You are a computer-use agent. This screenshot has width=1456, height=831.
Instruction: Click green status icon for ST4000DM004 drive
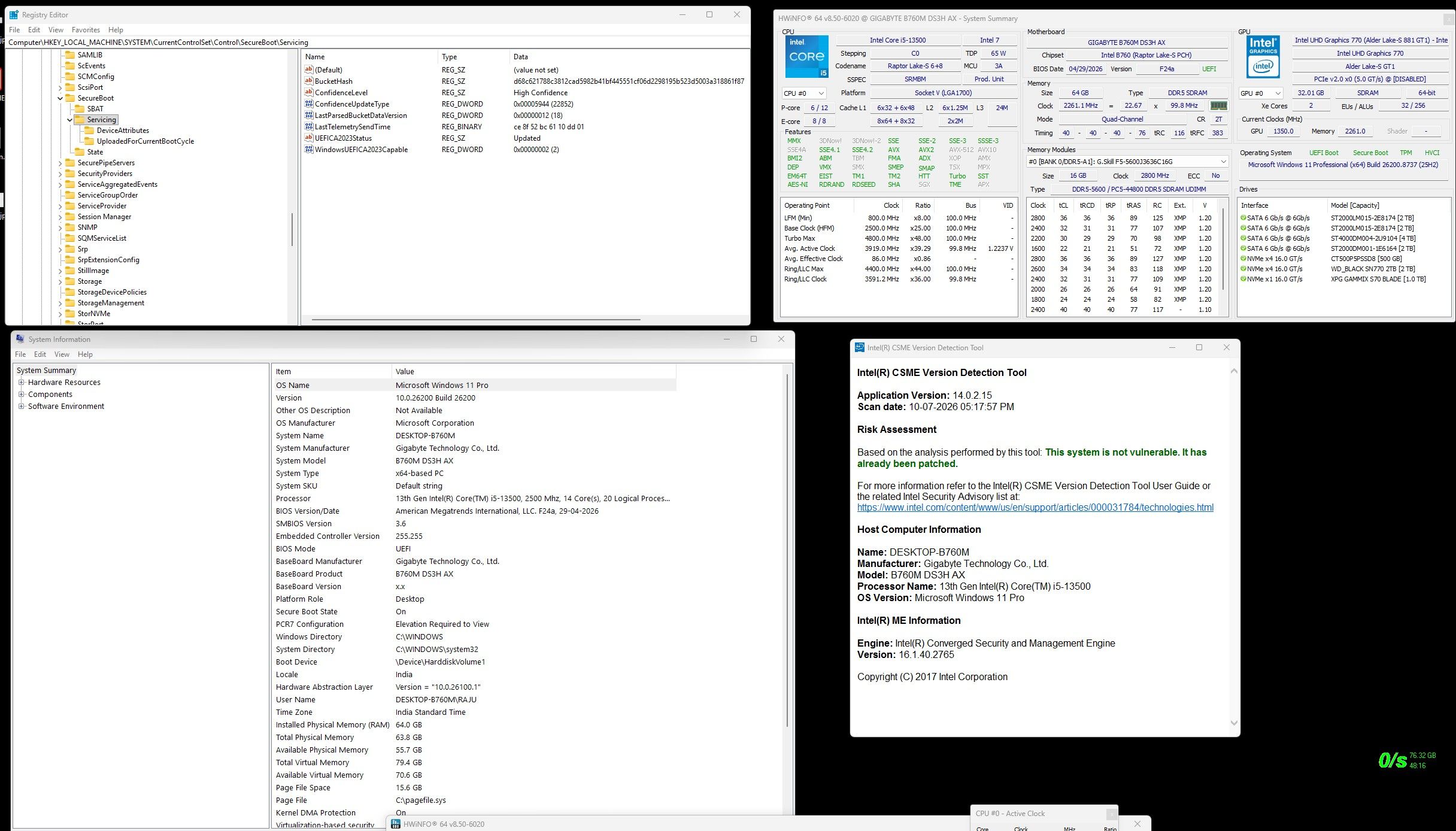[x=1243, y=238]
